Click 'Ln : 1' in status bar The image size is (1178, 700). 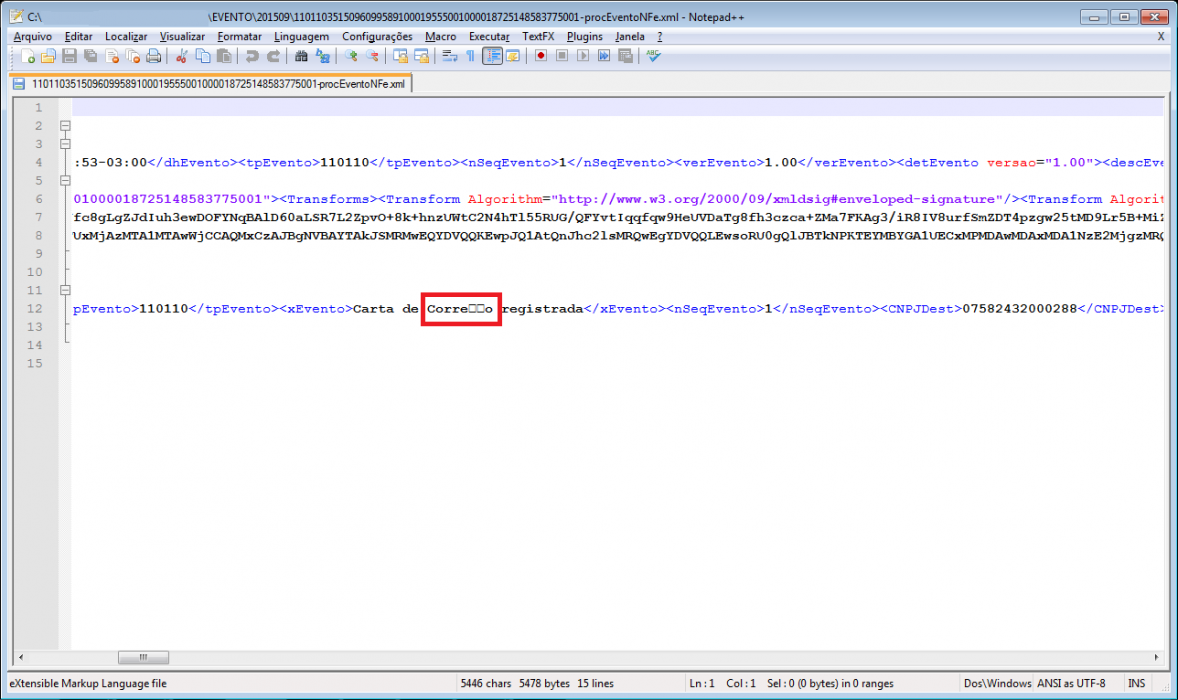point(702,683)
